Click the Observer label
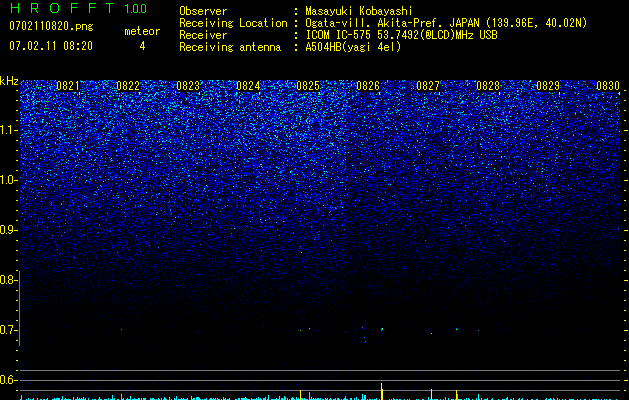This screenshot has height=400, width=629. point(203,11)
